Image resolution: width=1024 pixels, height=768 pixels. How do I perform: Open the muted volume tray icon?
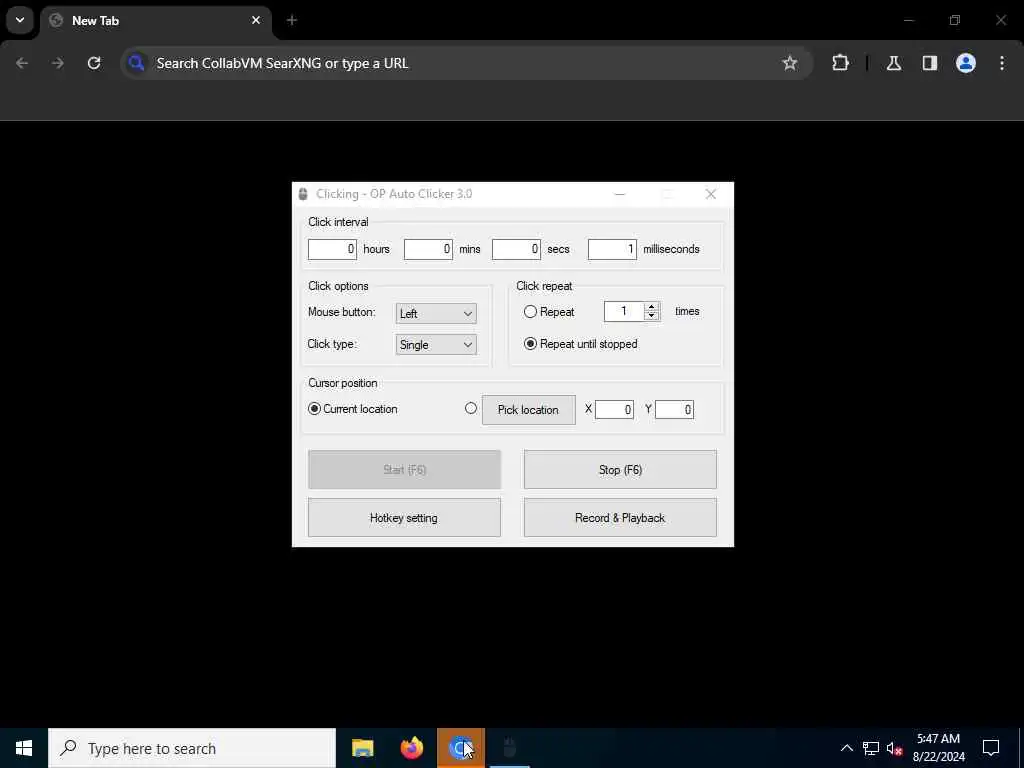895,748
